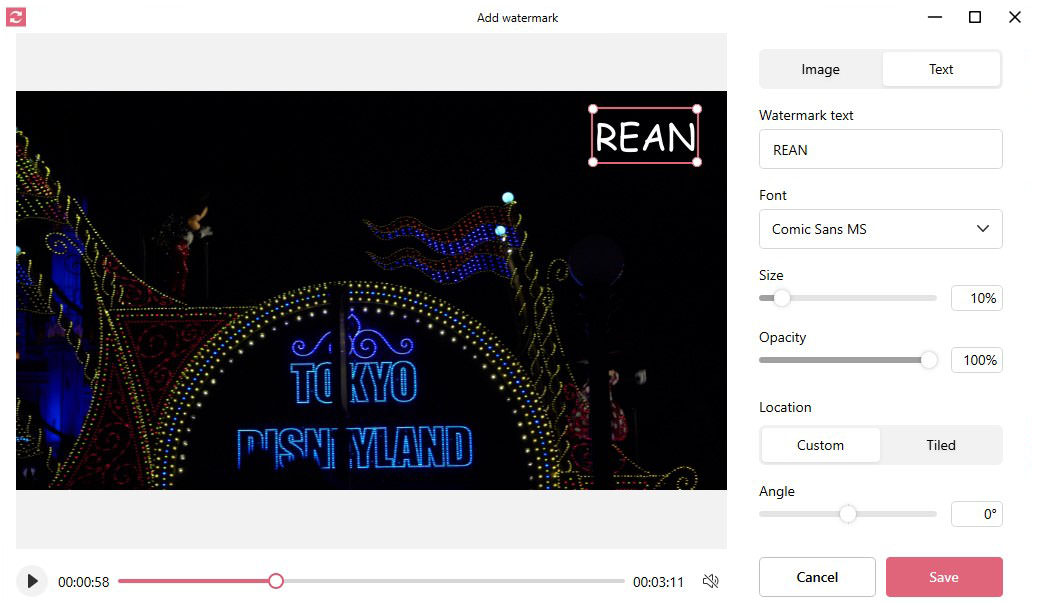Click bottom-right resize handle of watermark box
This screenshot has height=610, width=1037.
pyautogui.click(x=697, y=162)
